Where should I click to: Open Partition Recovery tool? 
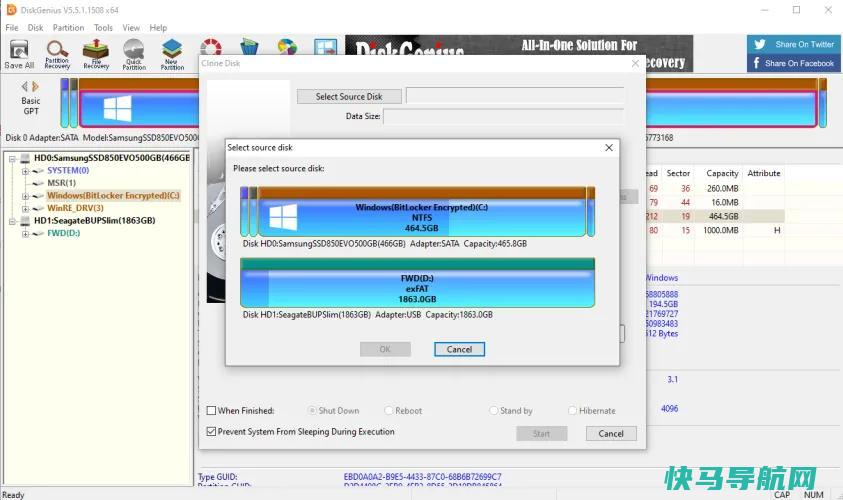point(57,54)
